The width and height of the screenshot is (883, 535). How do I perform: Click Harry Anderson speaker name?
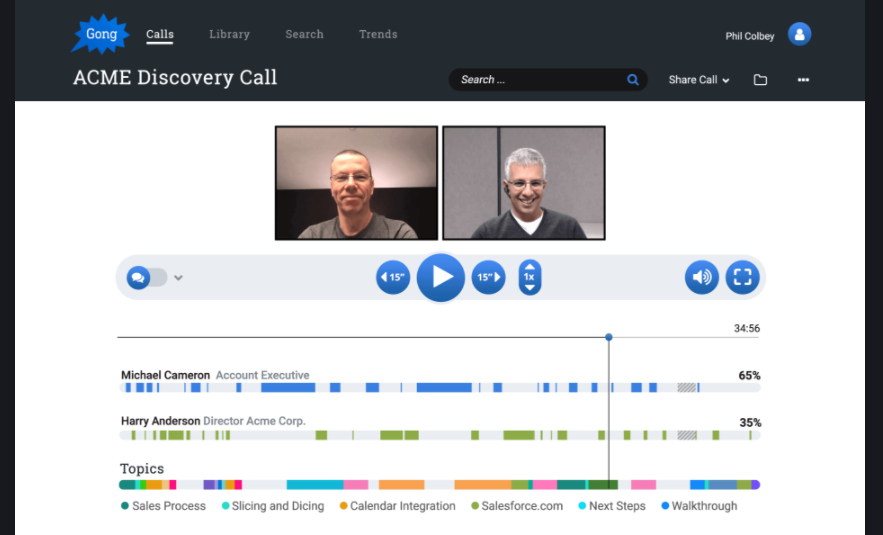[x=160, y=421]
